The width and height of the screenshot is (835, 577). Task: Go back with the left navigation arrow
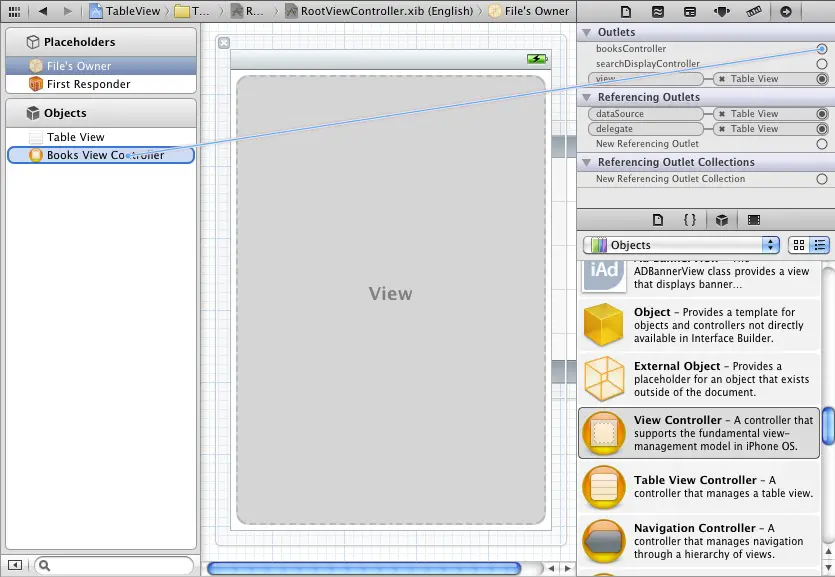coord(43,11)
